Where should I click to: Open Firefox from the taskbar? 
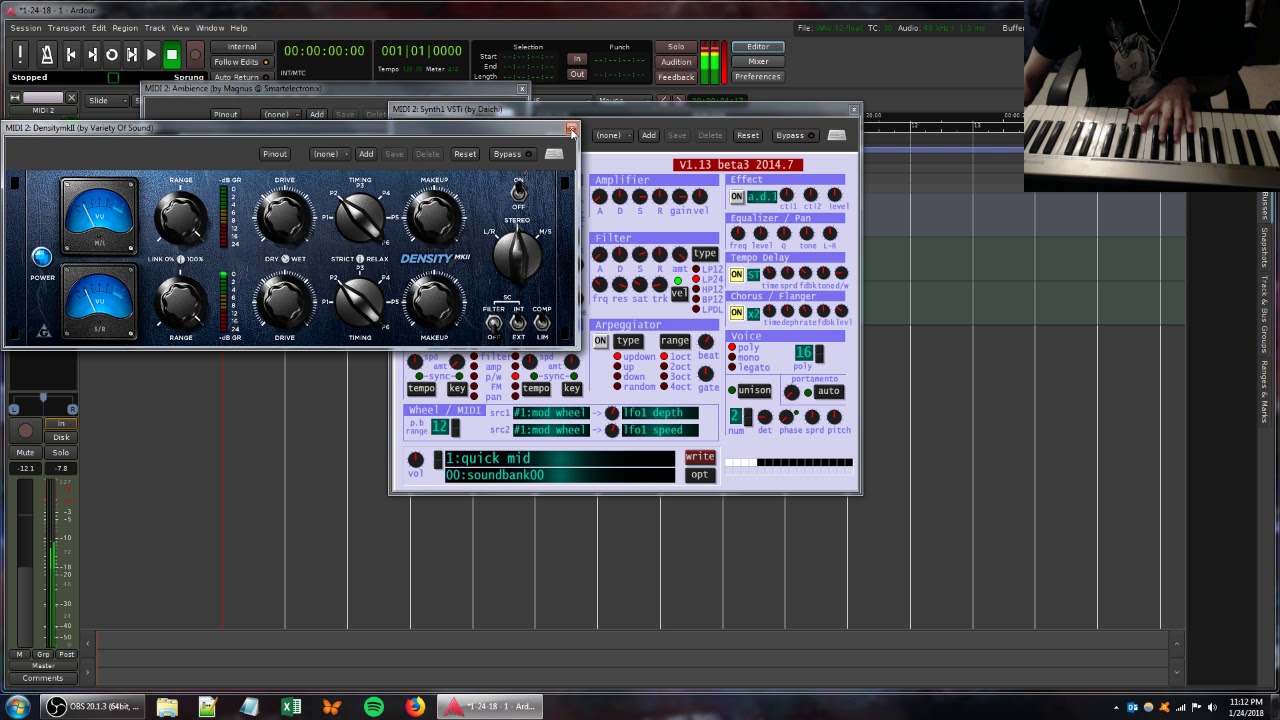tap(414, 707)
